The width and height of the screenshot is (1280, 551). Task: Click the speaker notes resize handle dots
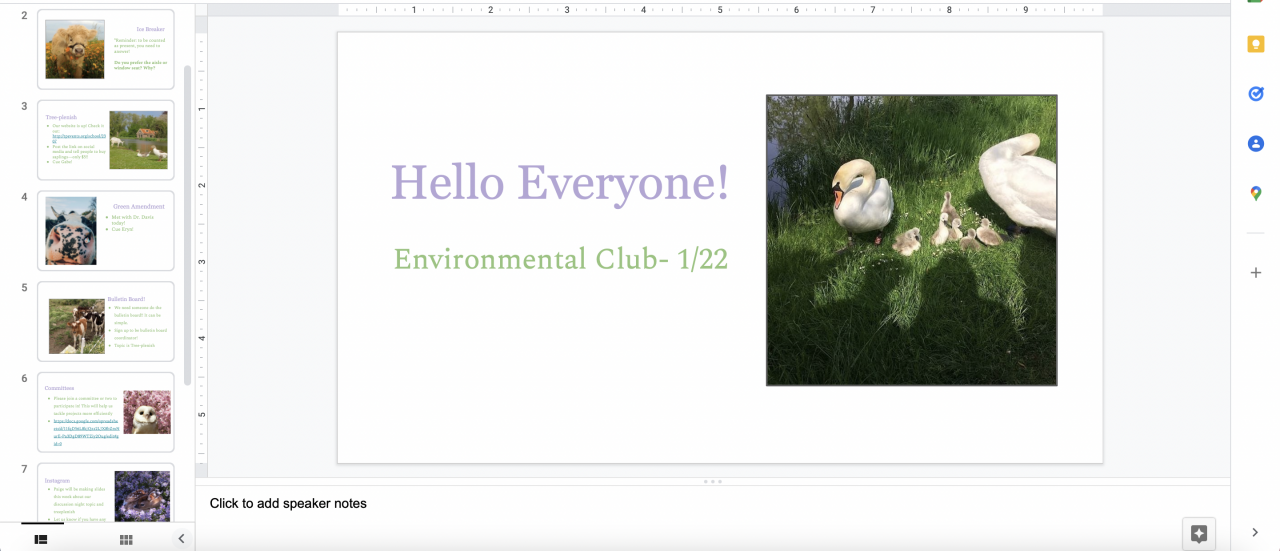[x=712, y=482]
